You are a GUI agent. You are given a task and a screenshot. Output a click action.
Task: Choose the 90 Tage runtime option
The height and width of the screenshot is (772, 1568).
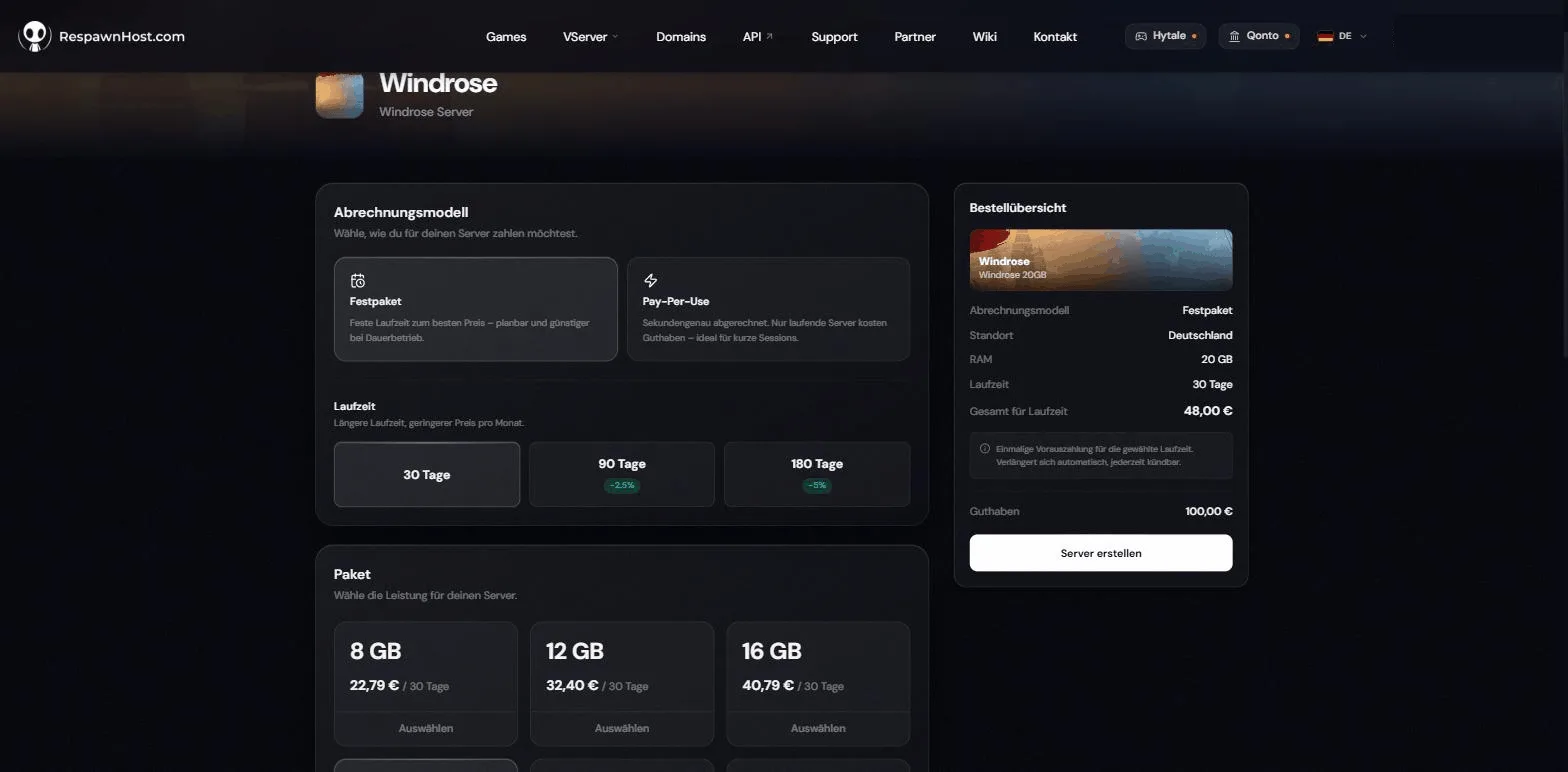click(x=622, y=475)
